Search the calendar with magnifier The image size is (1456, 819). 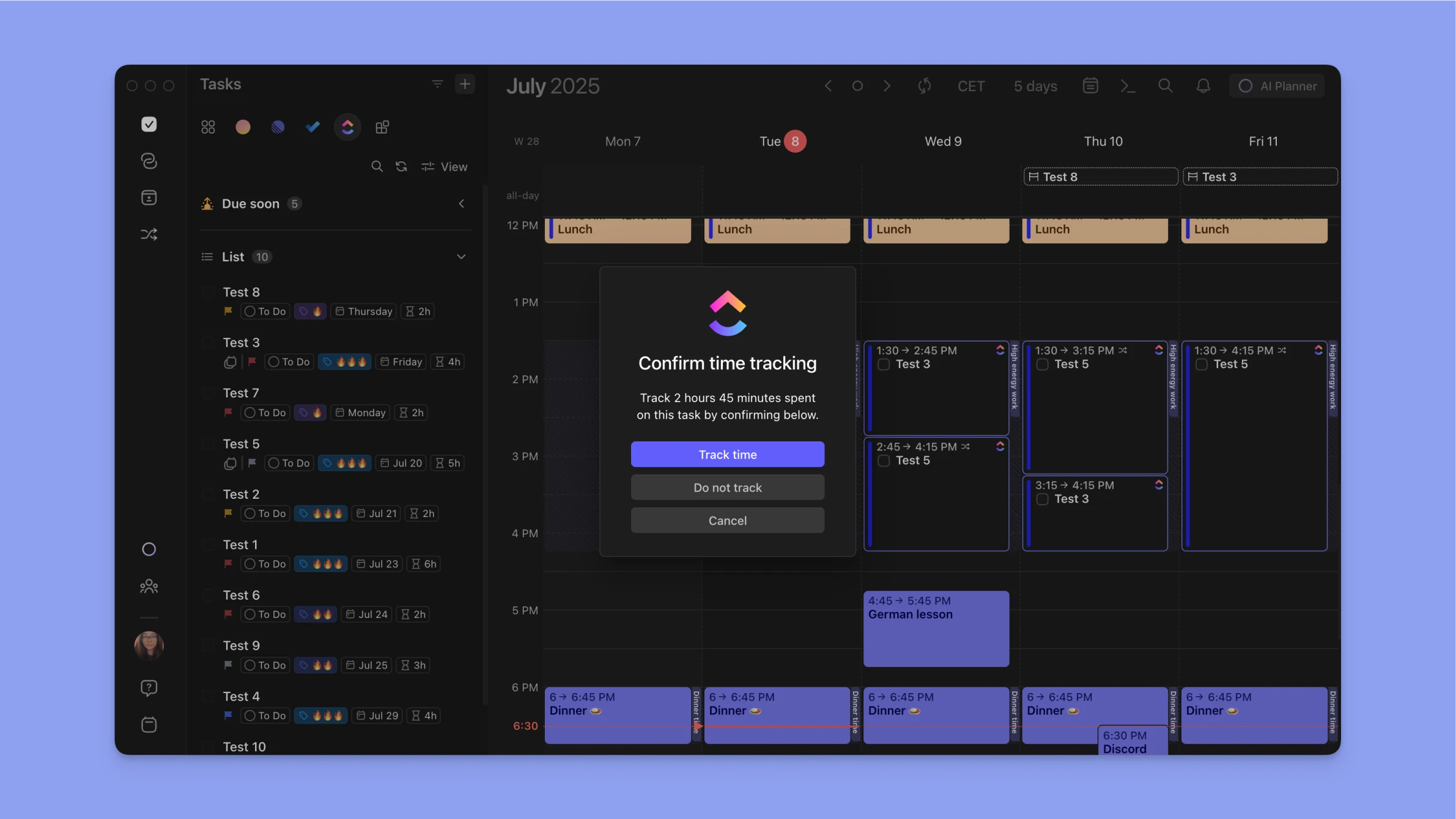point(1166,86)
